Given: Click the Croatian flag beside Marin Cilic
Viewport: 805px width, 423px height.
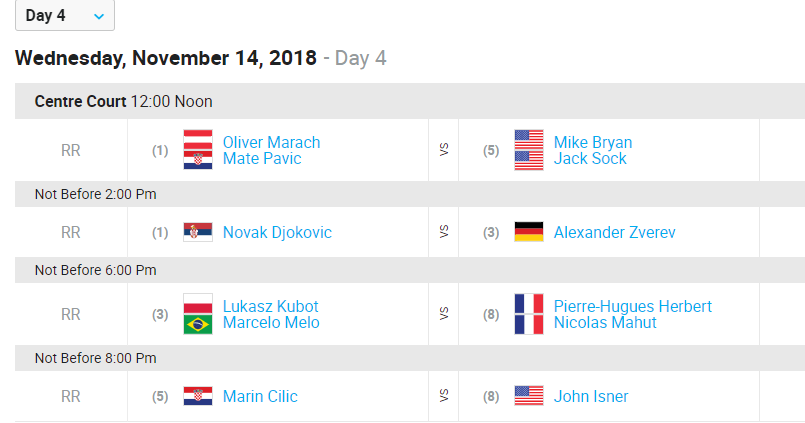Looking at the screenshot, I should click(198, 396).
